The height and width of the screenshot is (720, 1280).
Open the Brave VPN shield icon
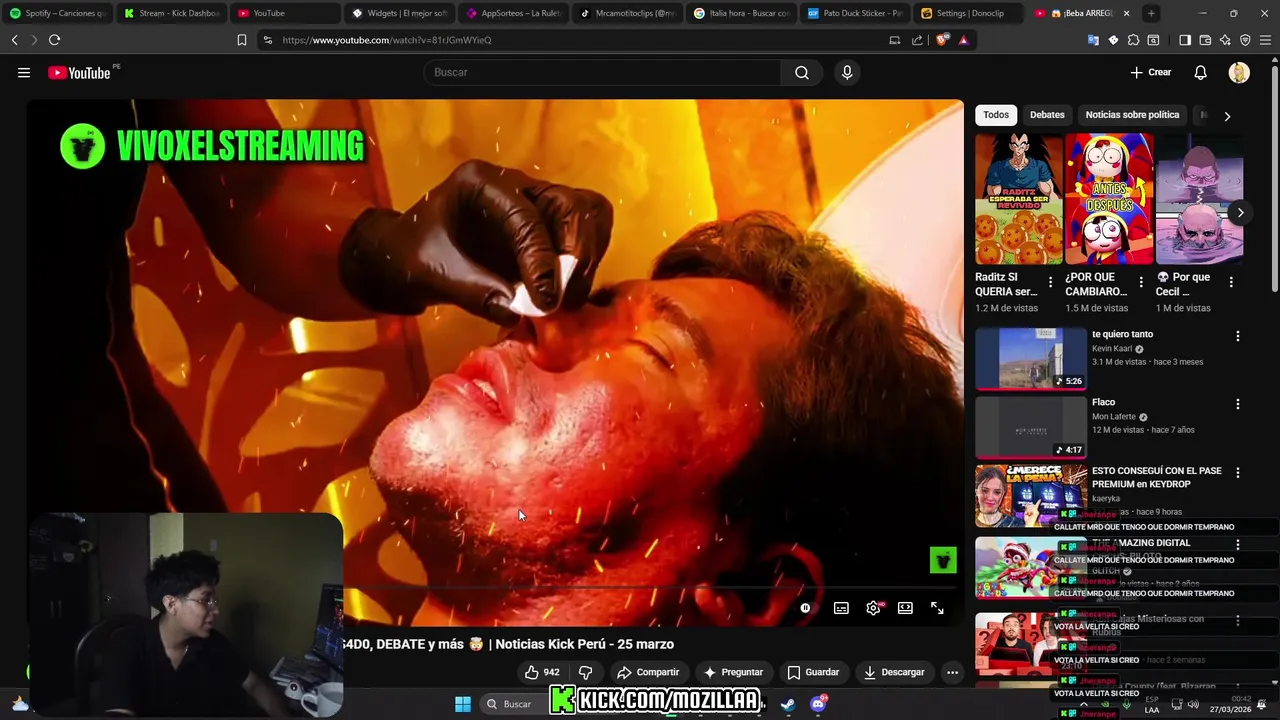point(1245,40)
